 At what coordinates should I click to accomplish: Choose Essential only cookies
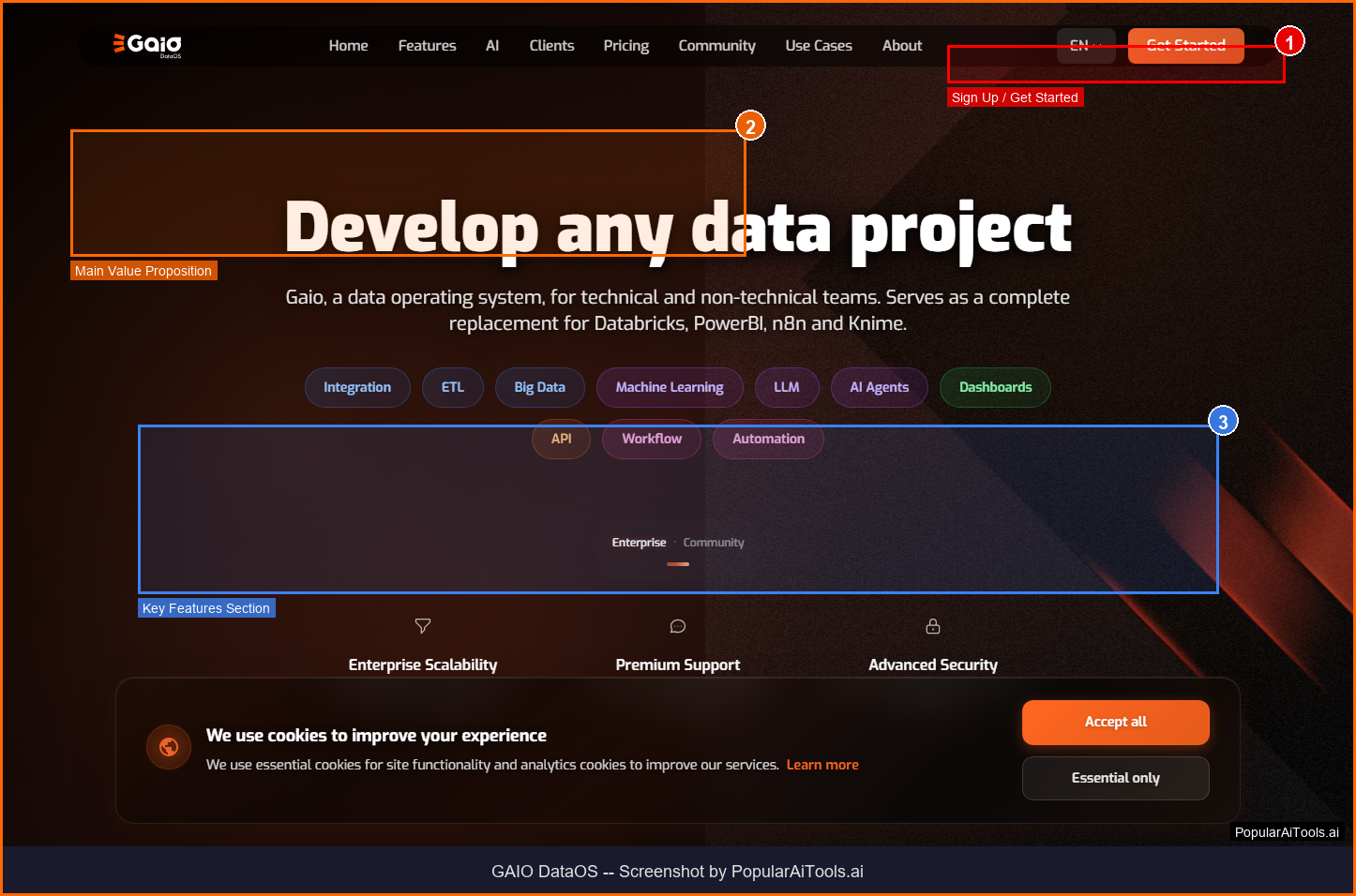pyautogui.click(x=1115, y=778)
